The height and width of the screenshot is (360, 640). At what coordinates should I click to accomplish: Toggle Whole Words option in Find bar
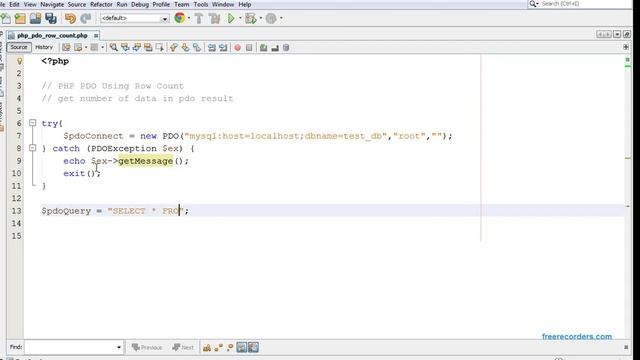click(218, 347)
